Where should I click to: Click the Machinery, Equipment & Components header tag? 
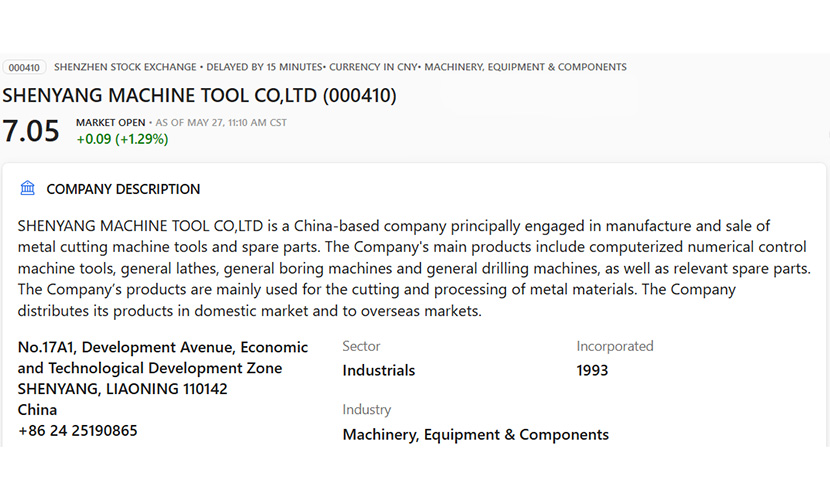pos(525,67)
